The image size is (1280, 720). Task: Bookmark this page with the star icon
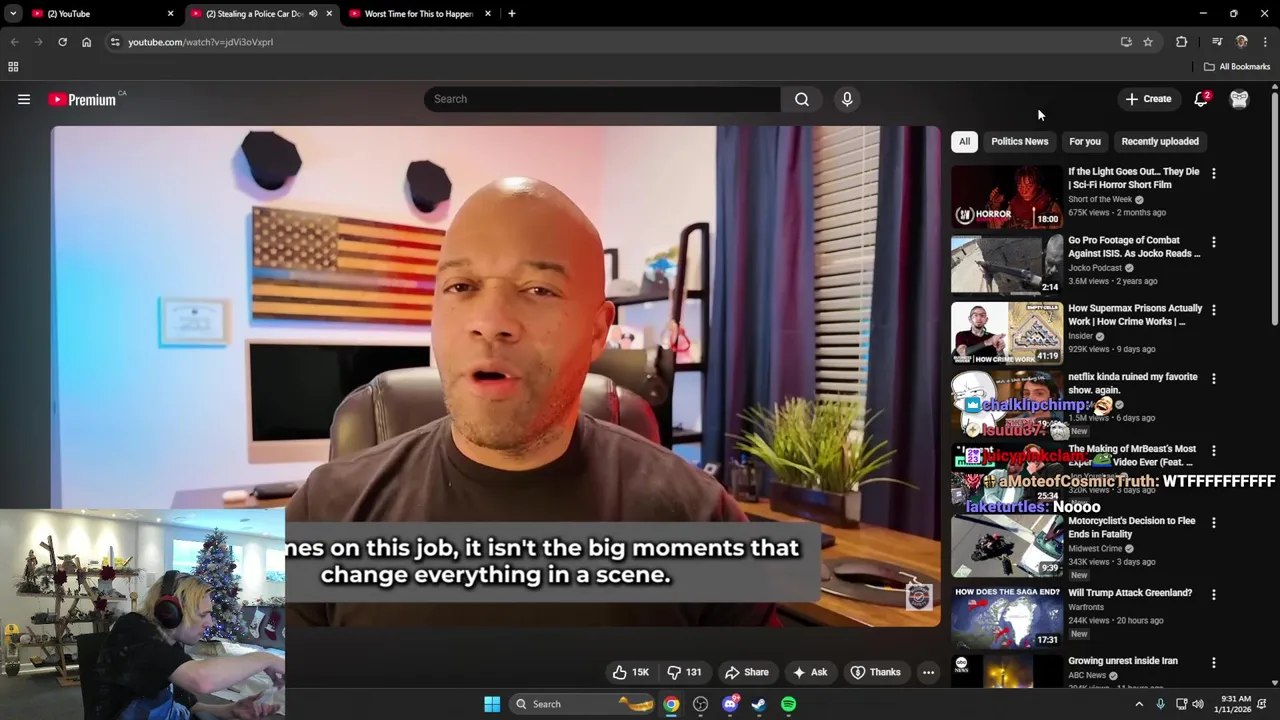[1148, 42]
